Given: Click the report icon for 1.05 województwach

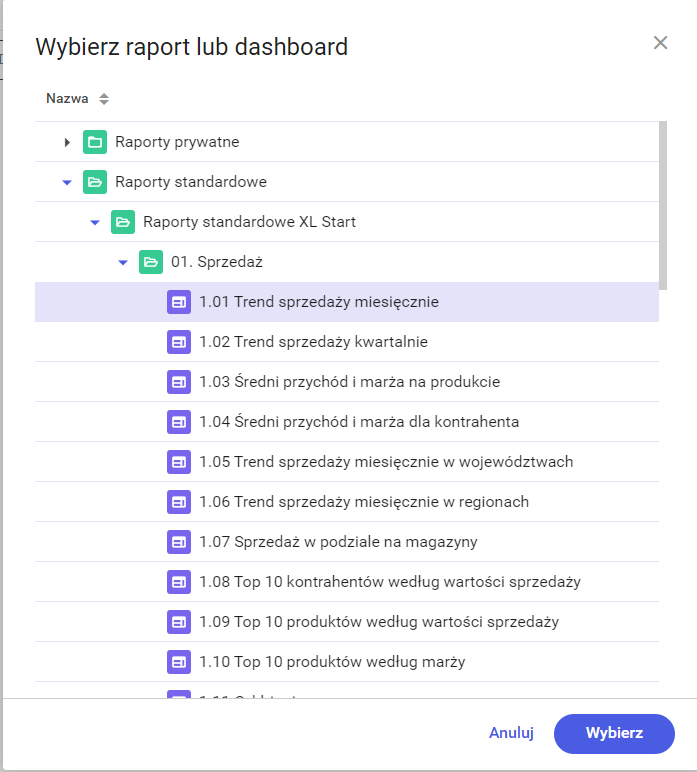Looking at the screenshot, I should [179, 462].
